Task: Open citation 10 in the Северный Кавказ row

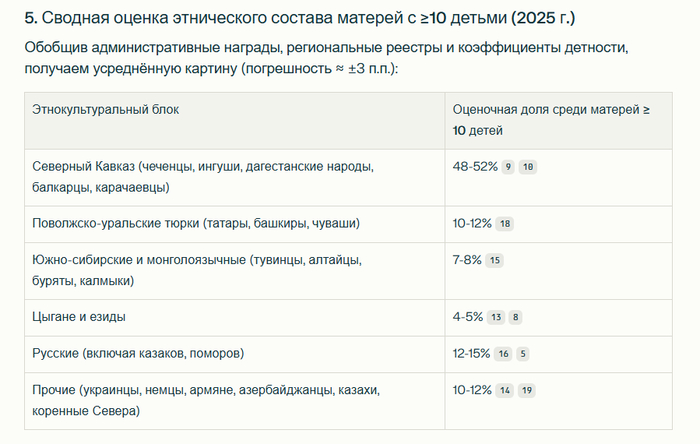Action: point(528,167)
